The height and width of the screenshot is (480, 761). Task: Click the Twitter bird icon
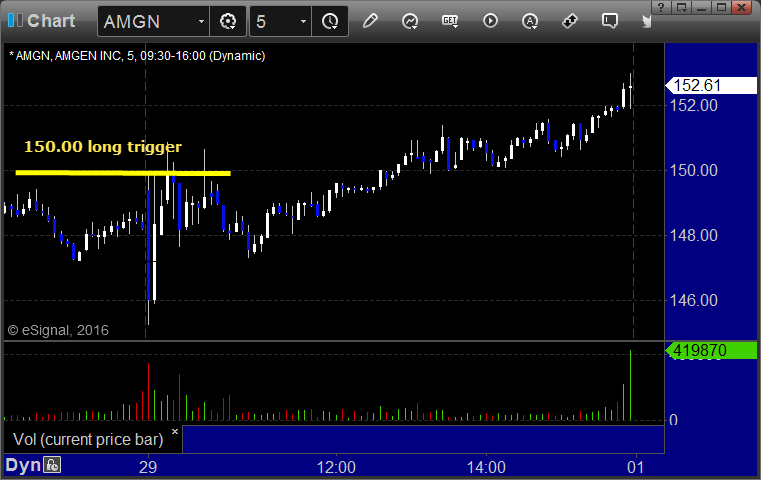pos(646,21)
